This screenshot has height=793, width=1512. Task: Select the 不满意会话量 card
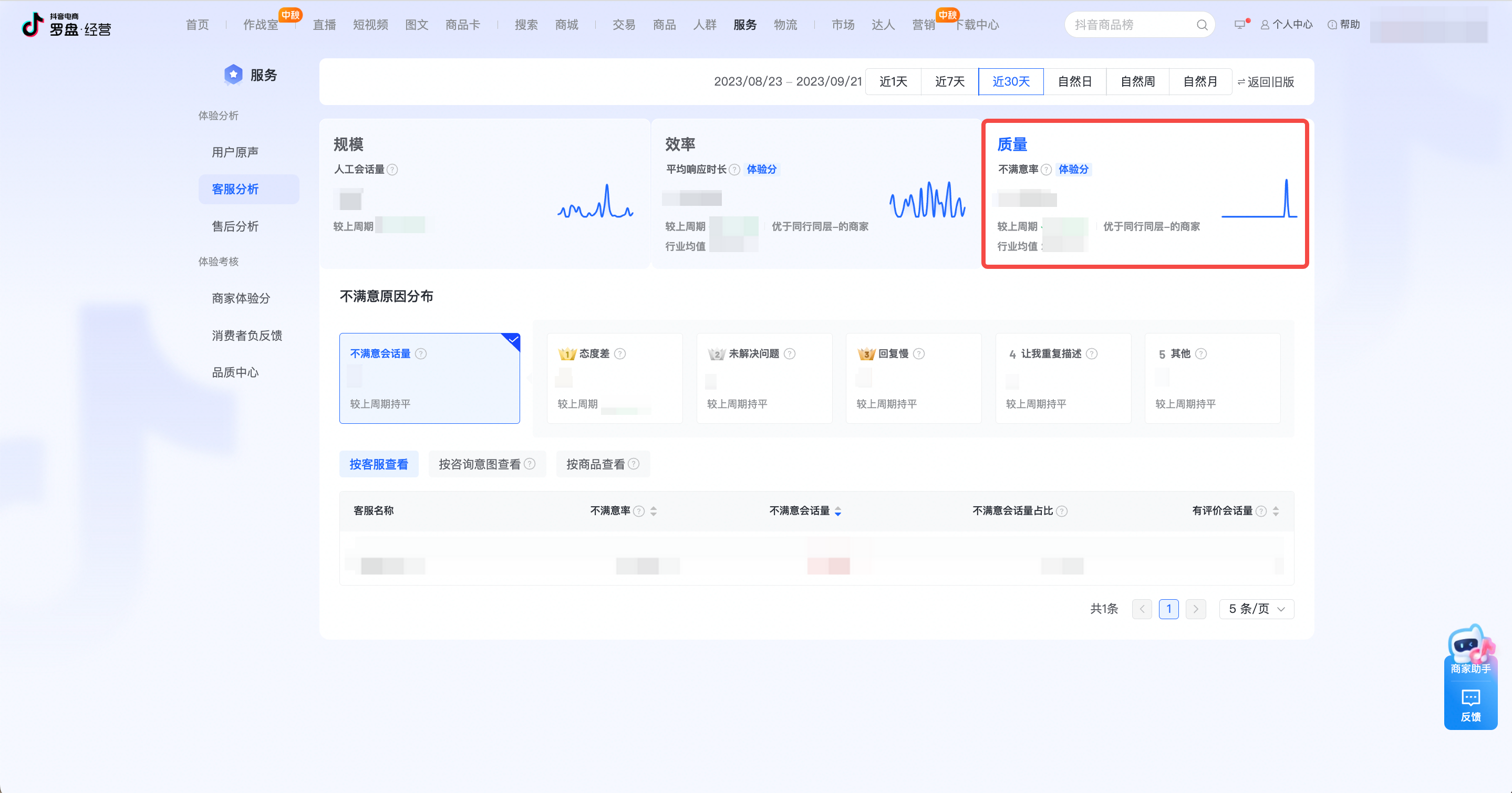click(429, 378)
